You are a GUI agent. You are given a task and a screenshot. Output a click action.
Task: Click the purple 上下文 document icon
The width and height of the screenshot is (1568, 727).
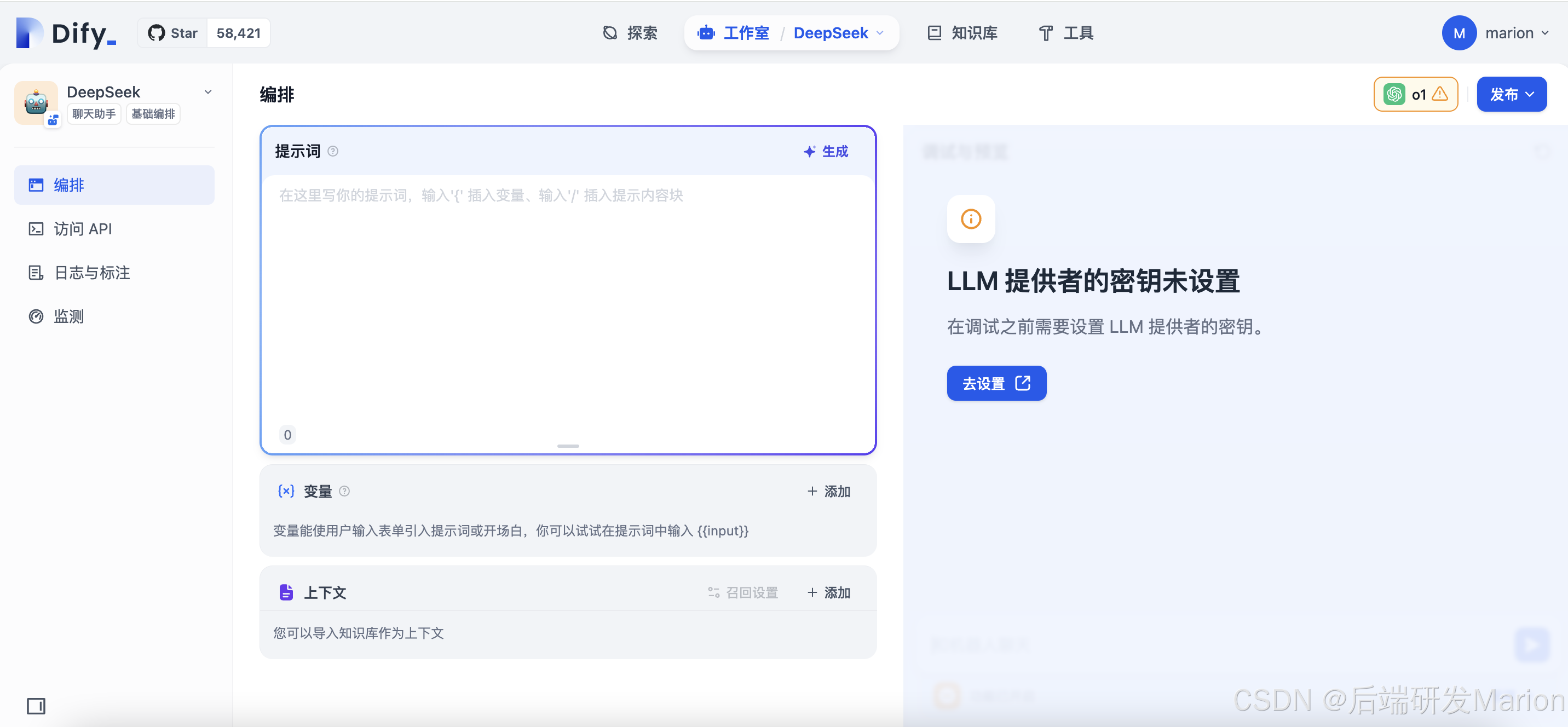pyautogui.click(x=285, y=592)
